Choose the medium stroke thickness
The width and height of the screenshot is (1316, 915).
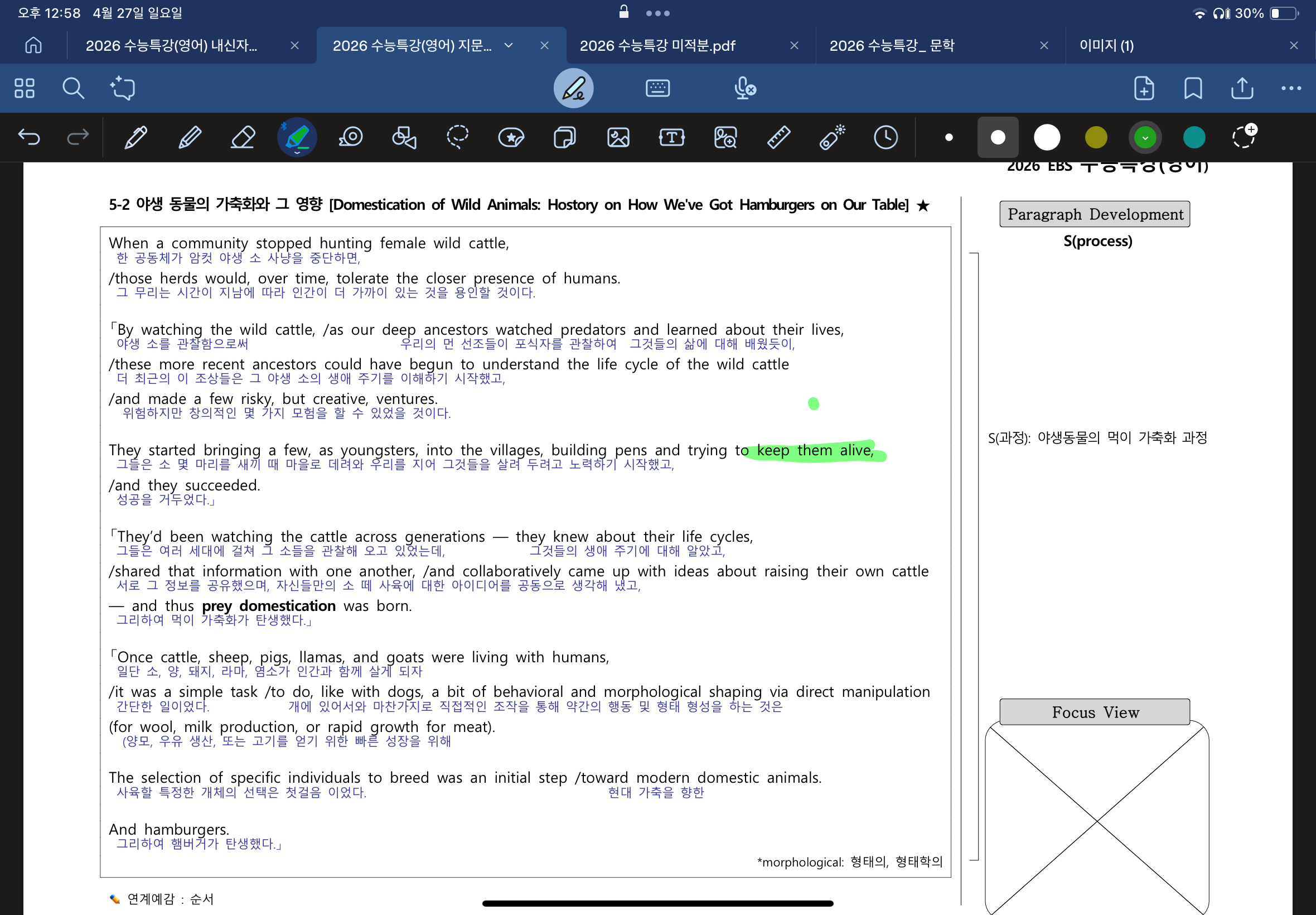(x=998, y=138)
